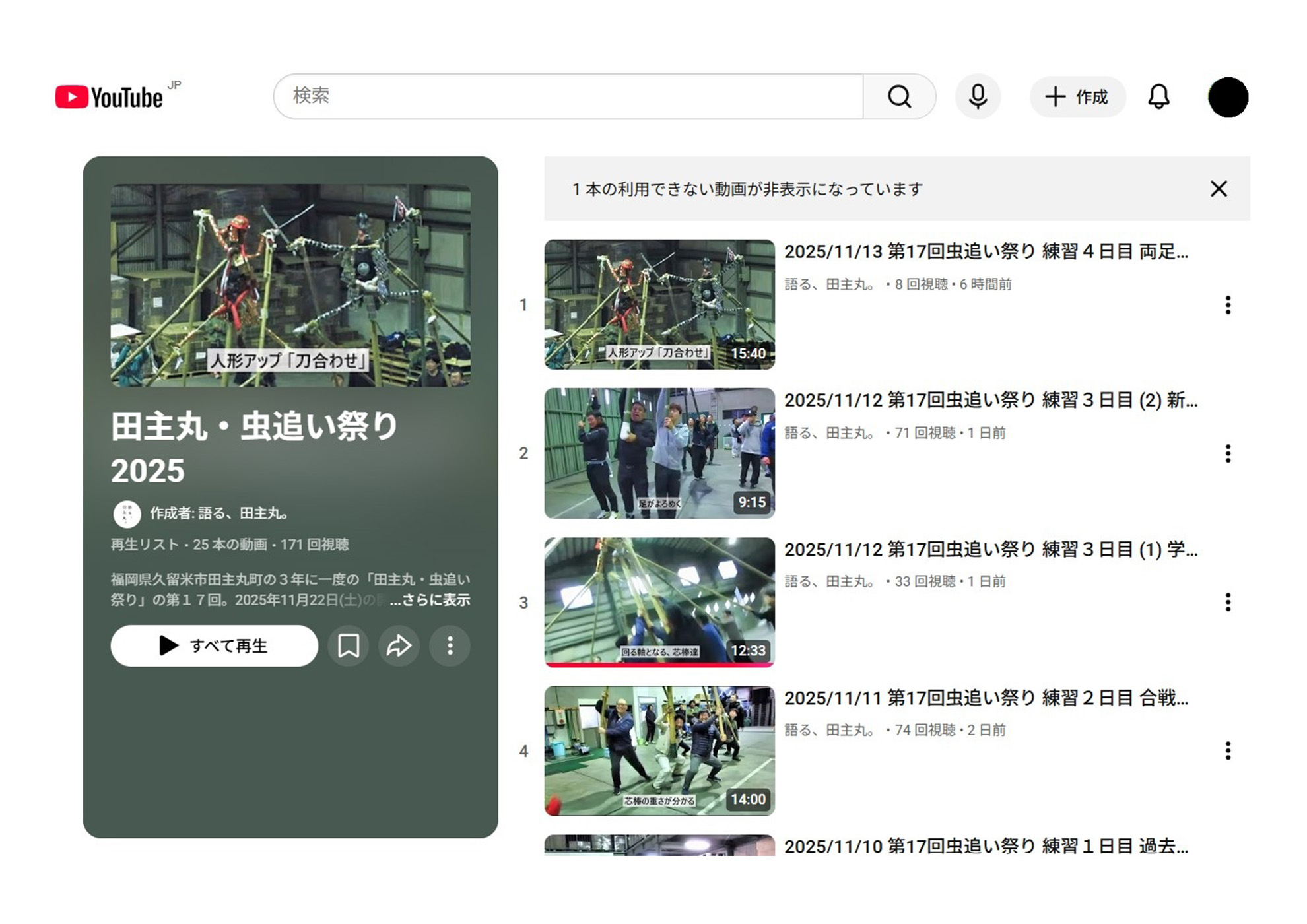Open more options for video 3
The height and width of the screenshot is (924, 1307).
(x=1227, y=602)
